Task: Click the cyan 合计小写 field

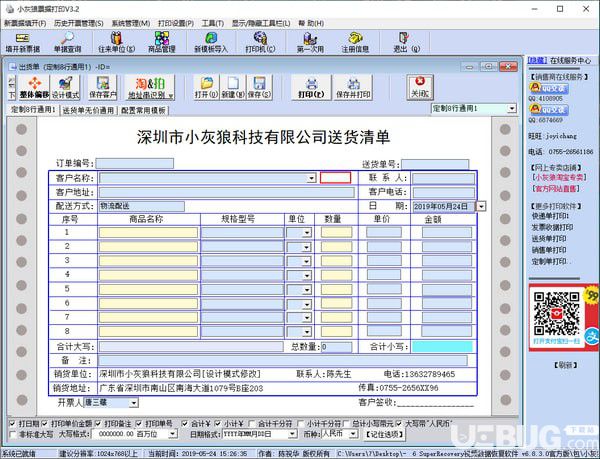Action: [x=442, y=347]
